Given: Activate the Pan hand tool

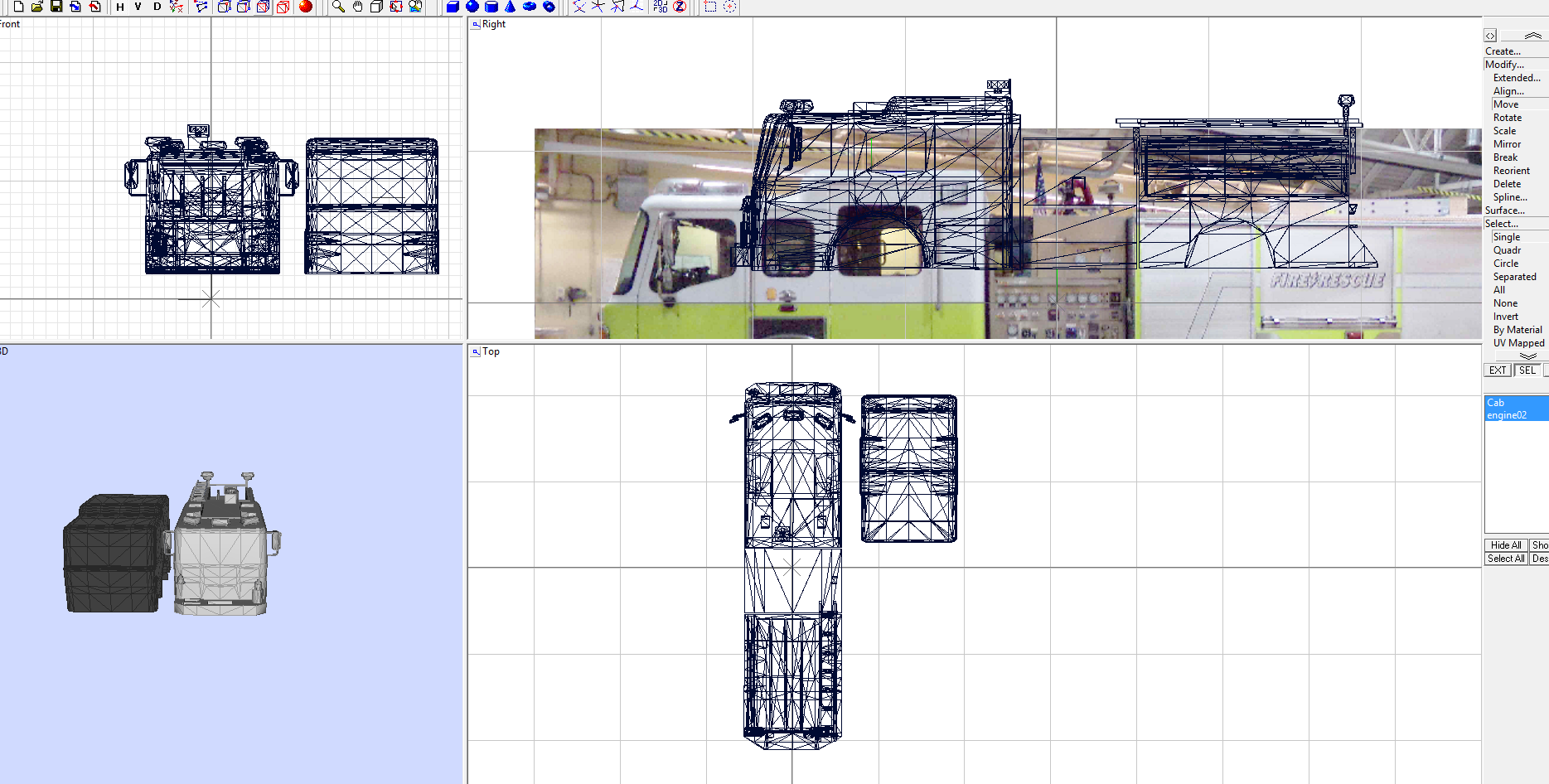Looking at the screenshot, I should 357,7.
